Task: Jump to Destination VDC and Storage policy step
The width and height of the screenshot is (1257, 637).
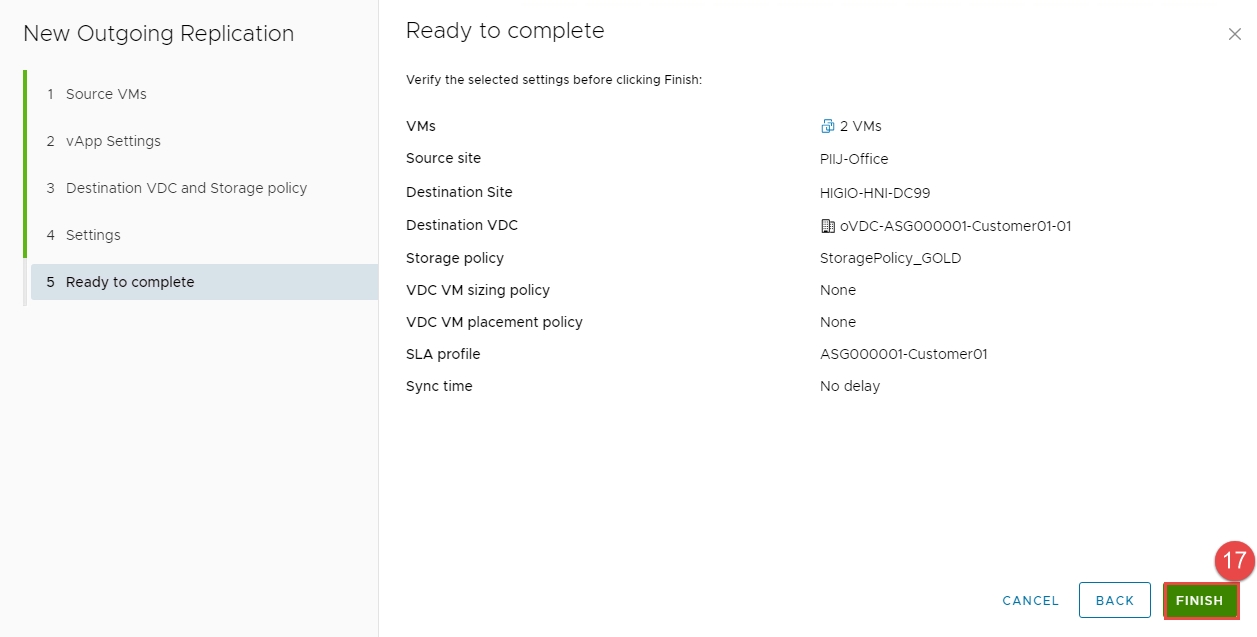Action: coord(186,188)
